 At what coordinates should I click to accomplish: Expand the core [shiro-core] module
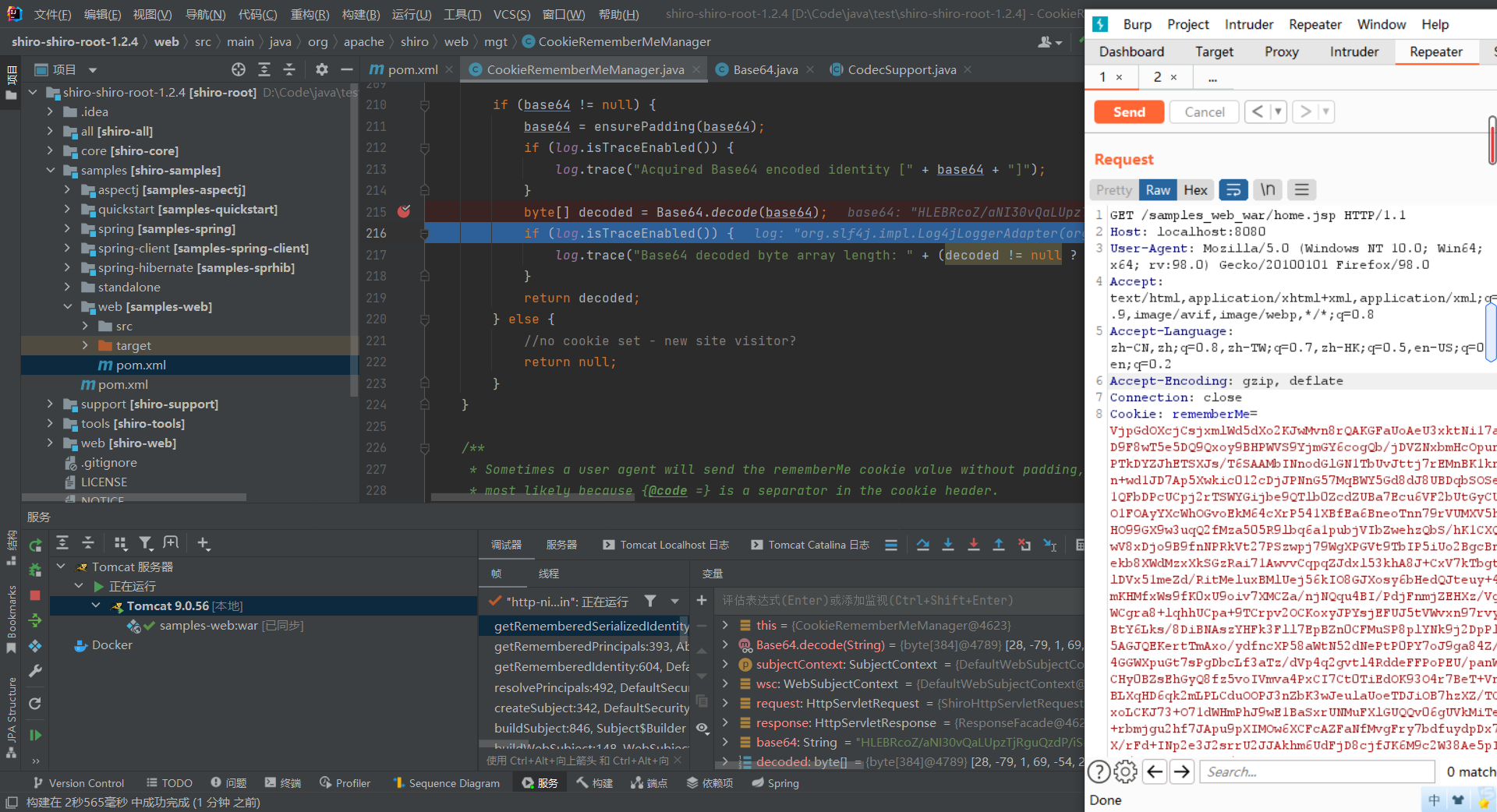(51, 150)
